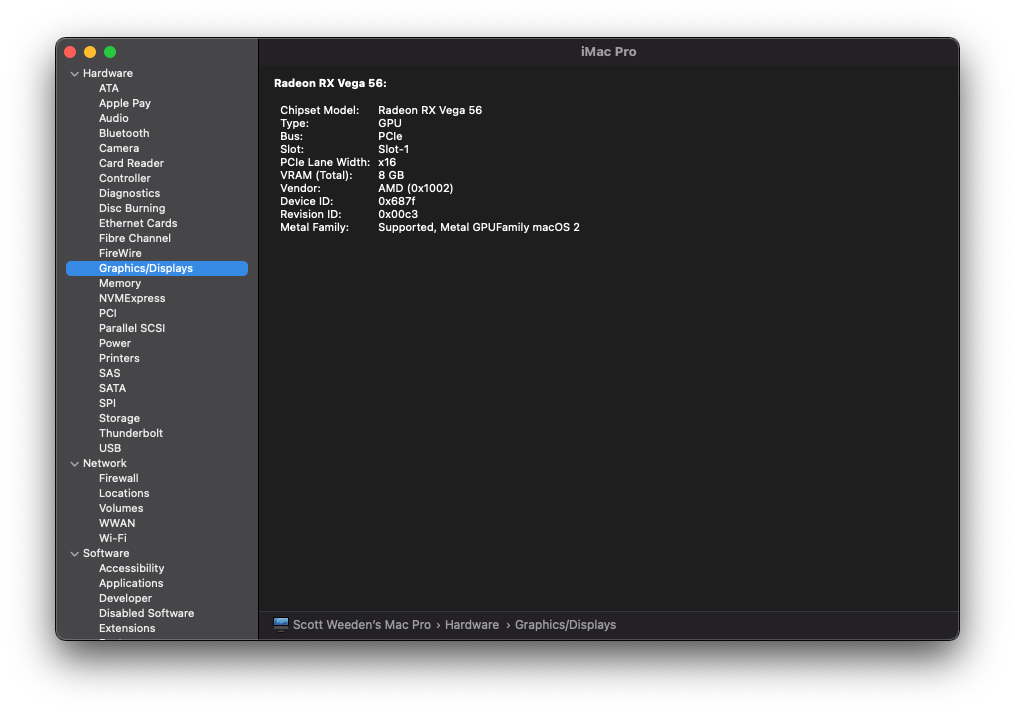Select Parallel SCSI in the sidebar

(132, 328)
